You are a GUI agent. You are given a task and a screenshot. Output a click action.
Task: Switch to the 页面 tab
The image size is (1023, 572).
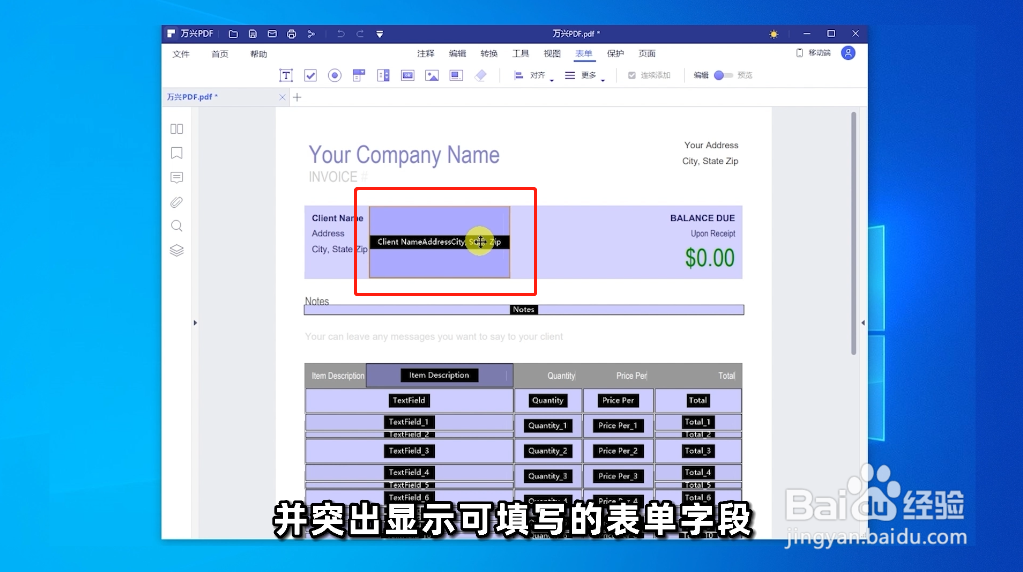click(x=647, y=53)
